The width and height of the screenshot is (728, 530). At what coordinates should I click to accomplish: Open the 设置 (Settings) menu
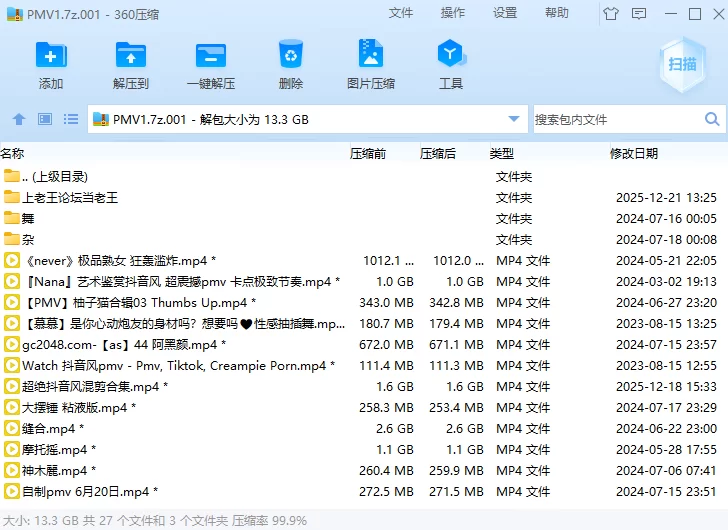coord(505,13)
